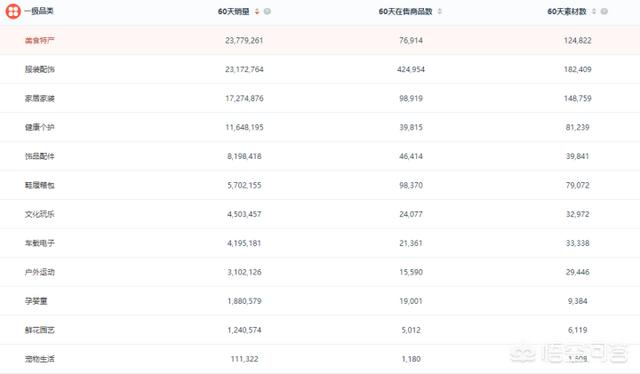Click the sales value 17,274,876
Screen dimensions: 640x374
click(244, 98)
